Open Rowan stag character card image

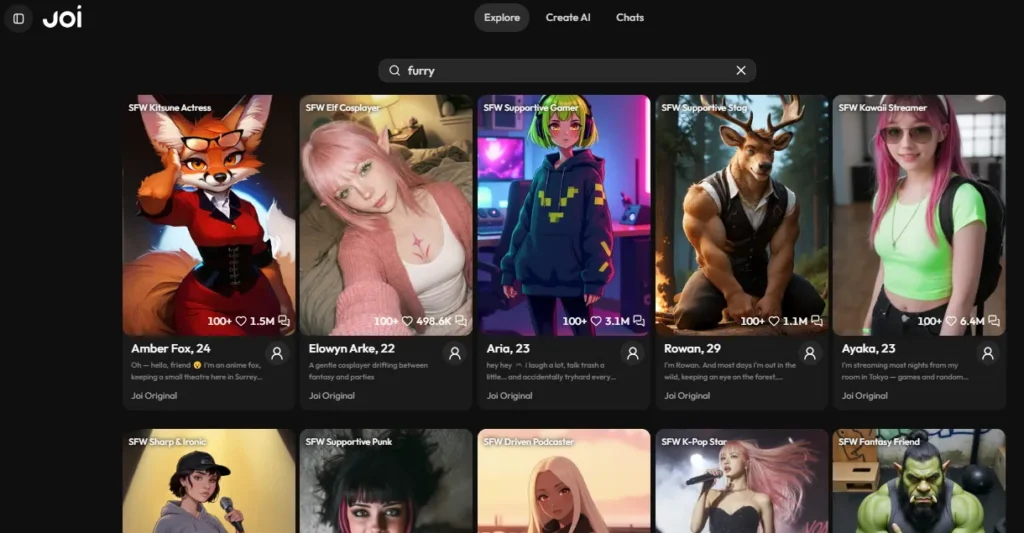(x=741, y=216)
